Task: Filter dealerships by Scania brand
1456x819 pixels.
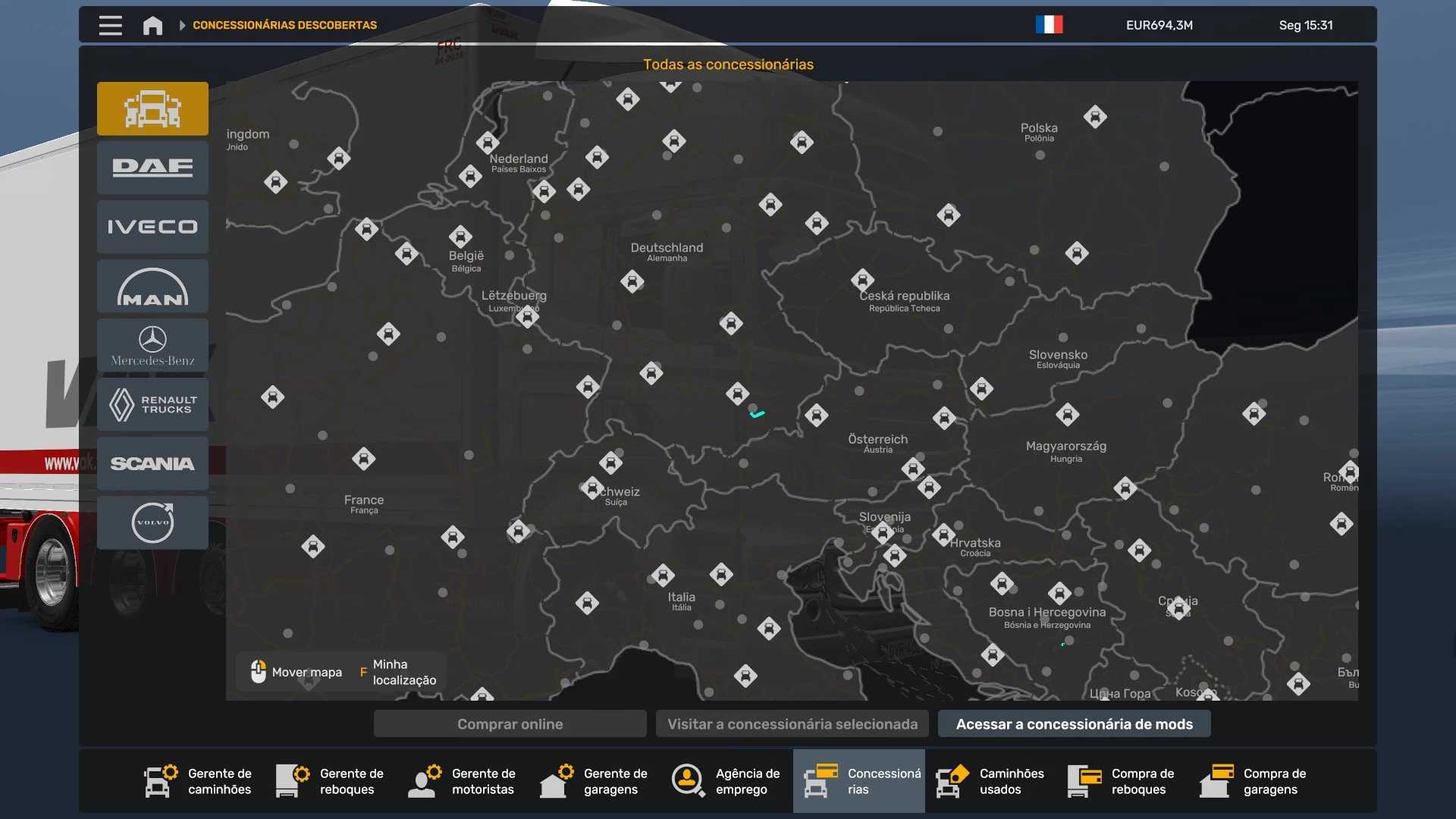Action: [x=152, y=463]
